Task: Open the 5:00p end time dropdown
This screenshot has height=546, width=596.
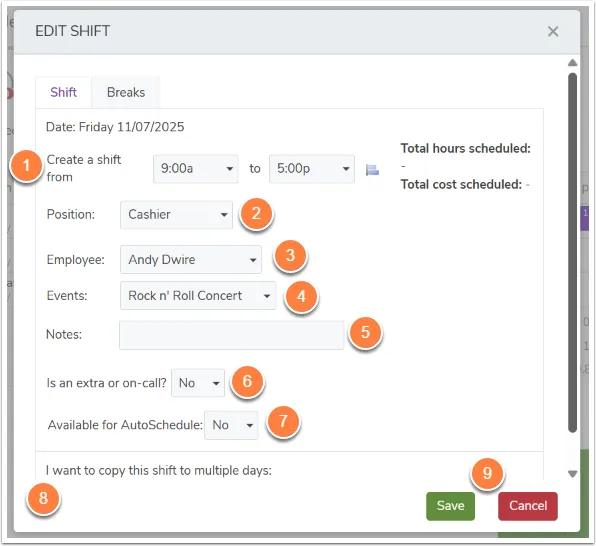Action: (312, 168)
